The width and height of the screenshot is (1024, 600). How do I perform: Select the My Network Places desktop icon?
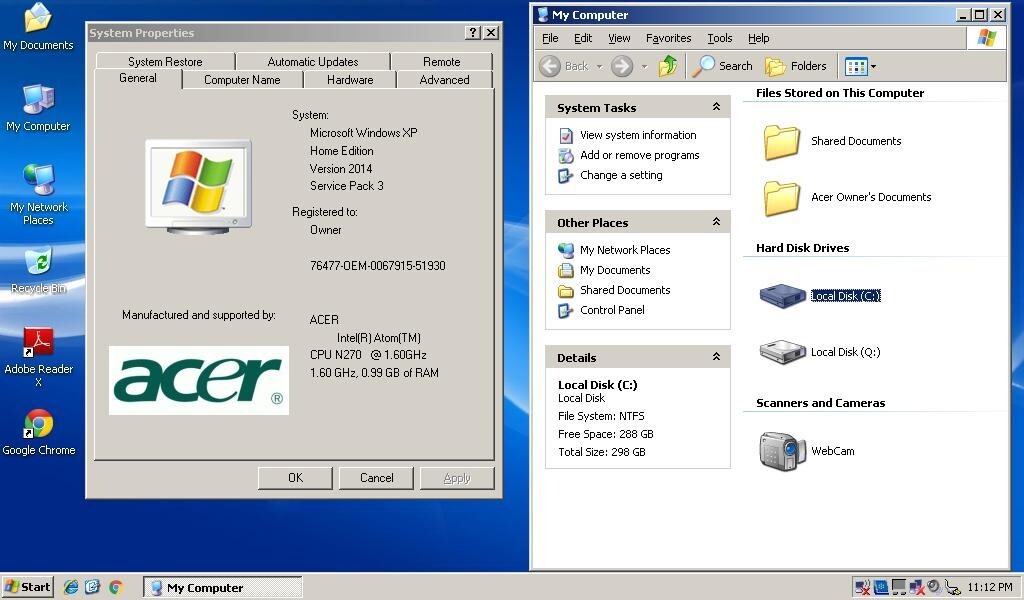point(38,194)
